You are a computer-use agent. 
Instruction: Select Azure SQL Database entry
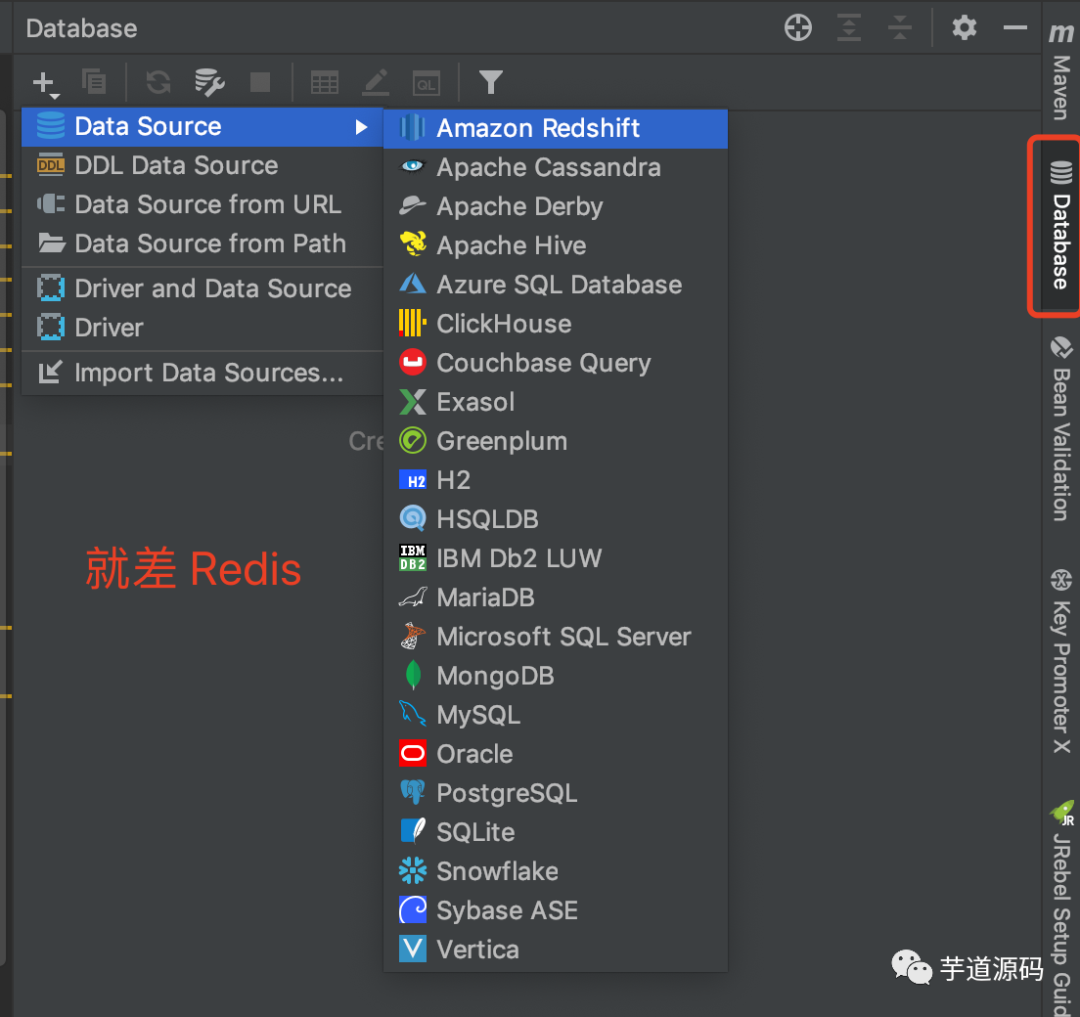click(555, 284)
